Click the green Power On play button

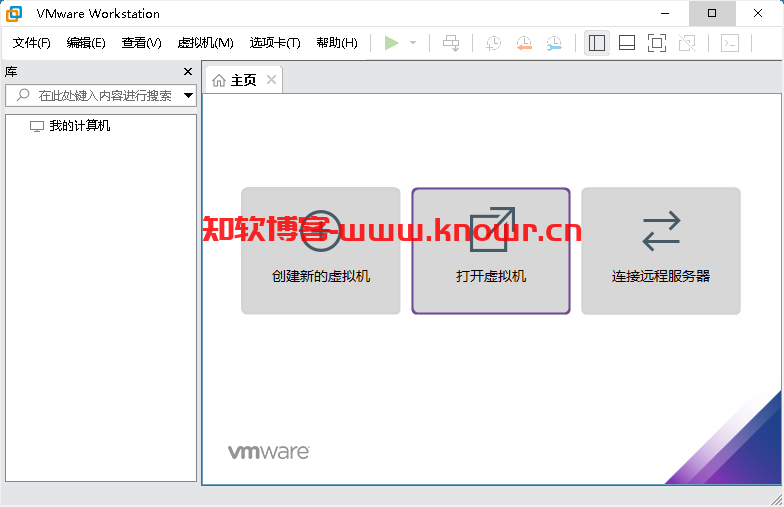coord(392,43)
